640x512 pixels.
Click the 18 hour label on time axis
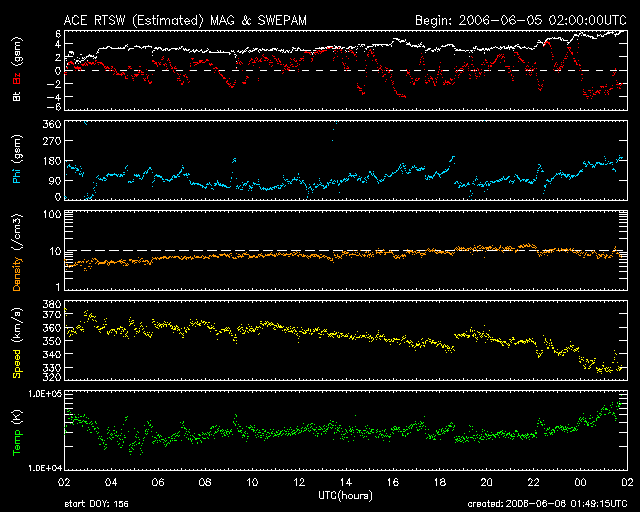tap(440, 482)
